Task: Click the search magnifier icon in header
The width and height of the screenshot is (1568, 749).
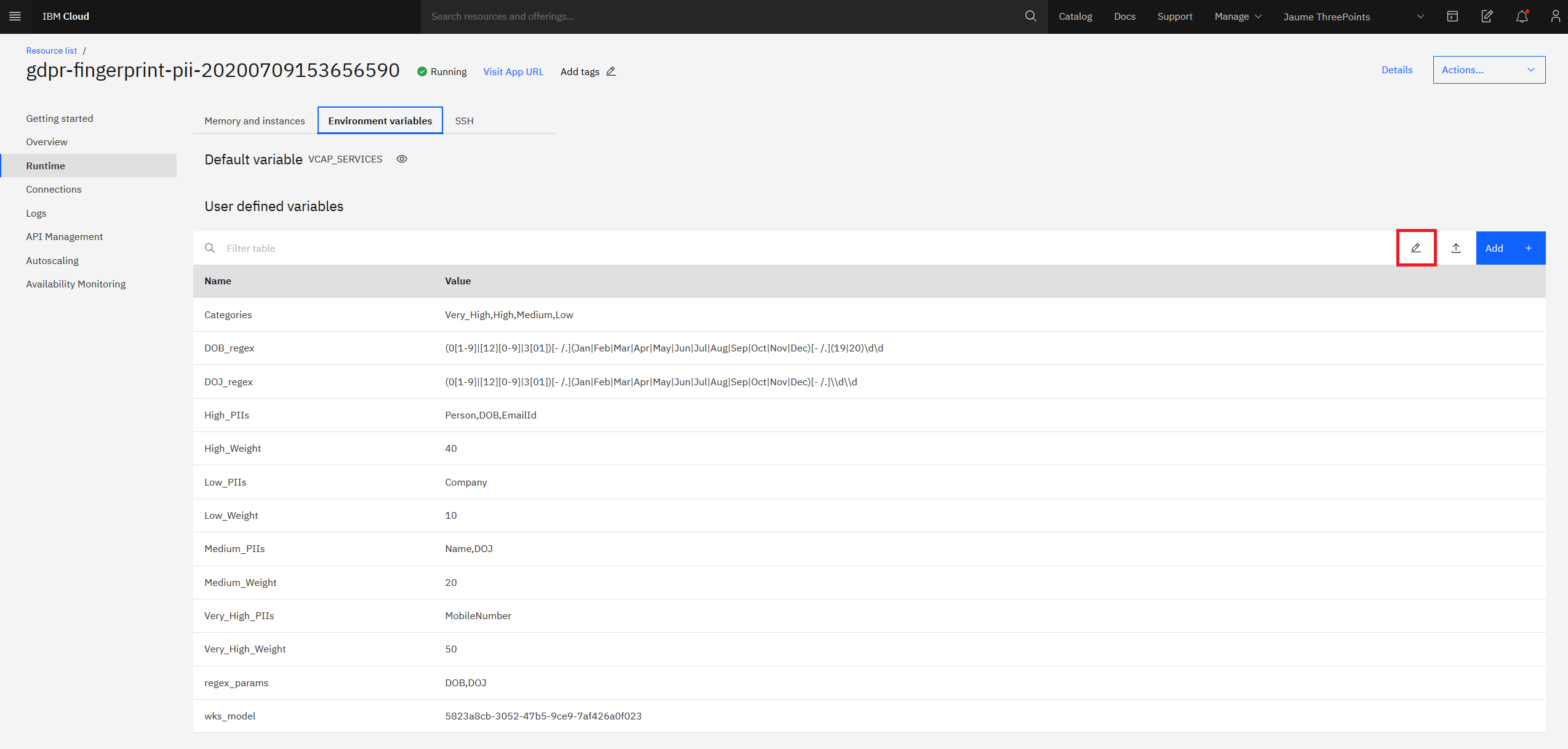Action: pos(1030,17)
